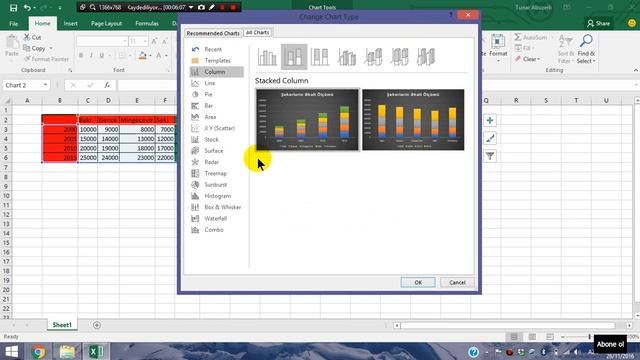640x360 pixels.
Task: Open the Fill Color dropdown arrow
Action: click(150, 56)
